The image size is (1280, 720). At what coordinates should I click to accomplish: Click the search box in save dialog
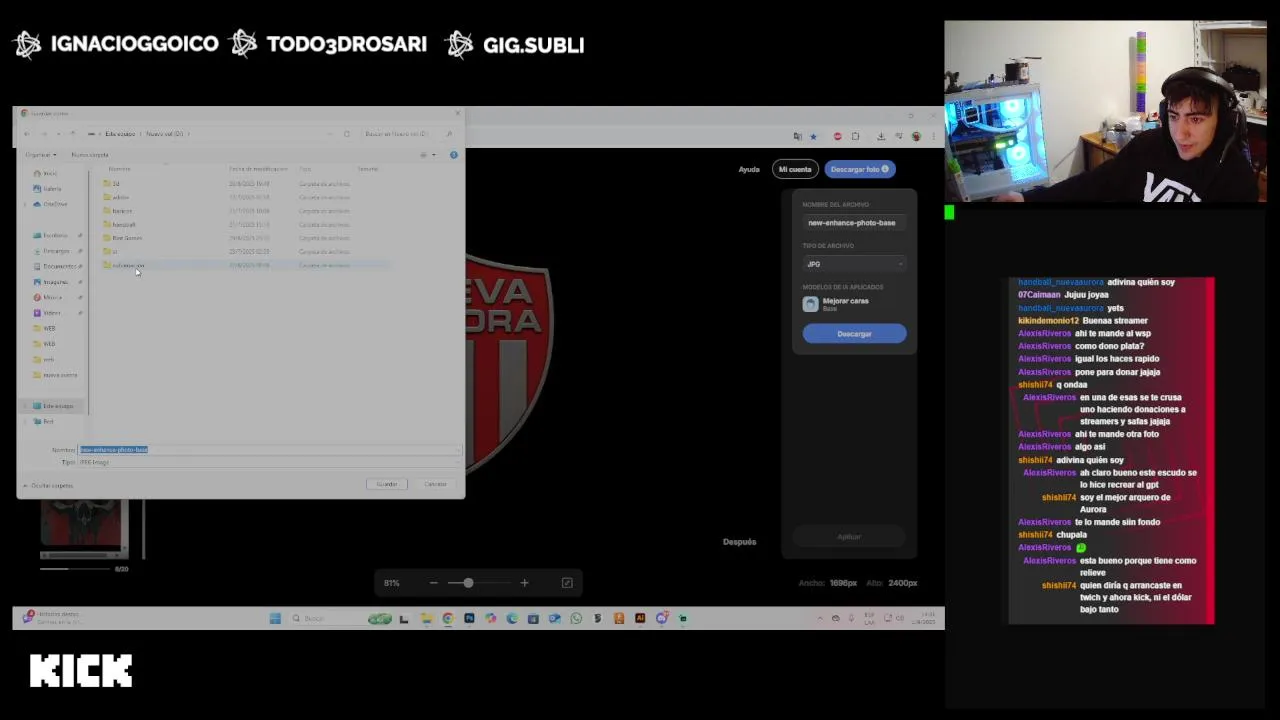(x=408, y=133)
